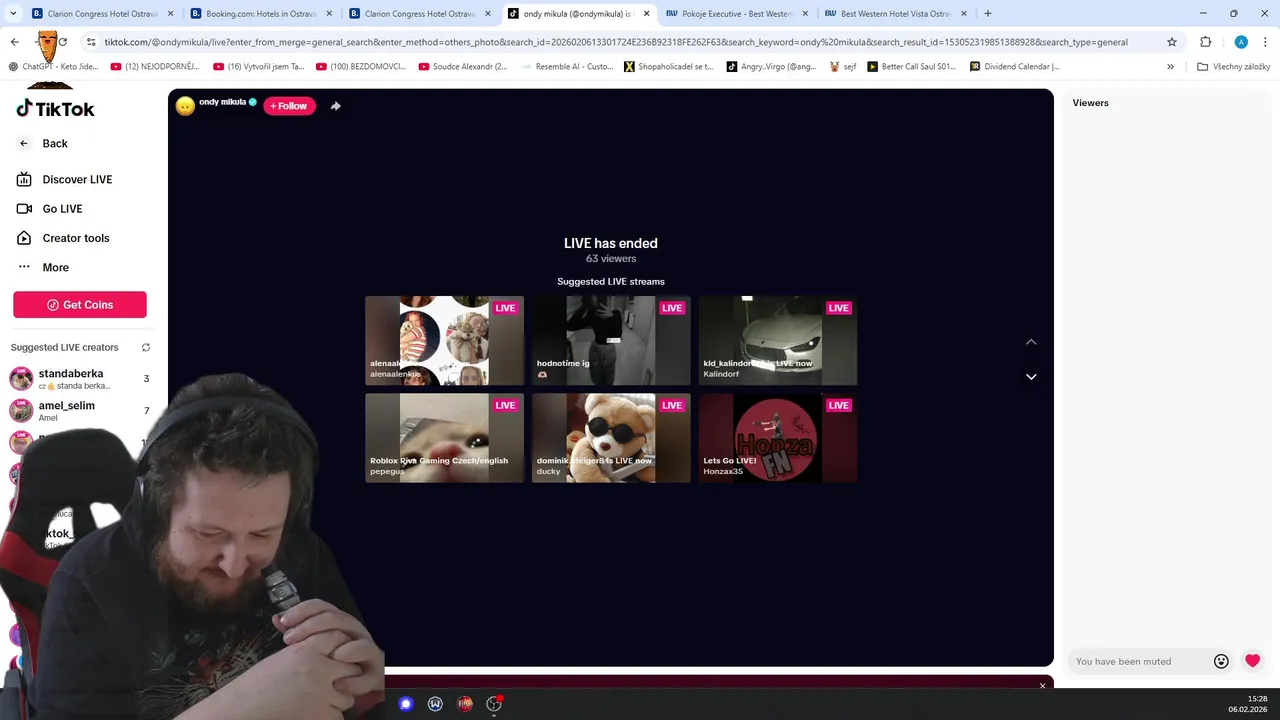Open the browser extensions puzzle icon
Image resolution: width=1280 pixels, height=720 pixels.
(1205, 42)
